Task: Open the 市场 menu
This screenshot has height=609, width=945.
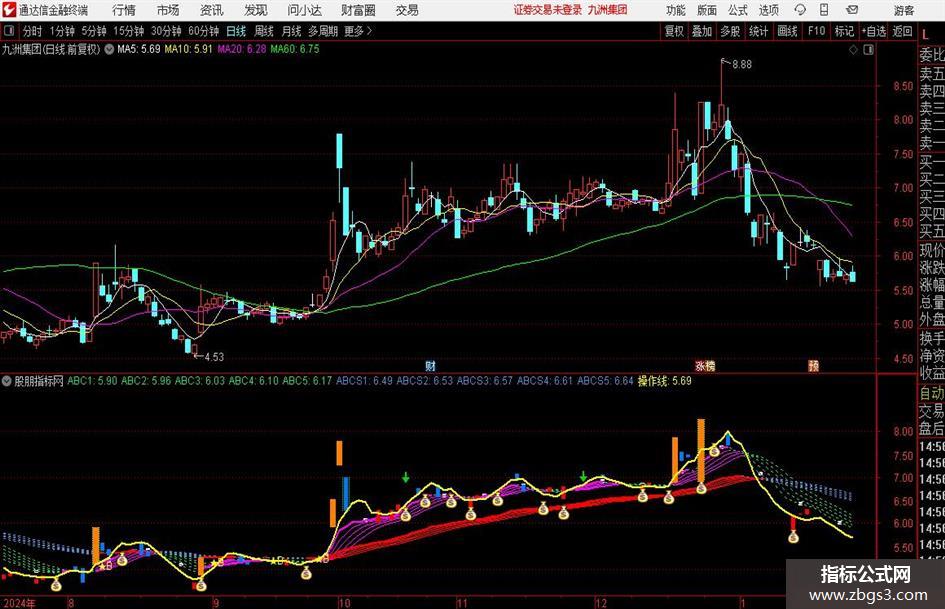Action: [x=168, y=10]
